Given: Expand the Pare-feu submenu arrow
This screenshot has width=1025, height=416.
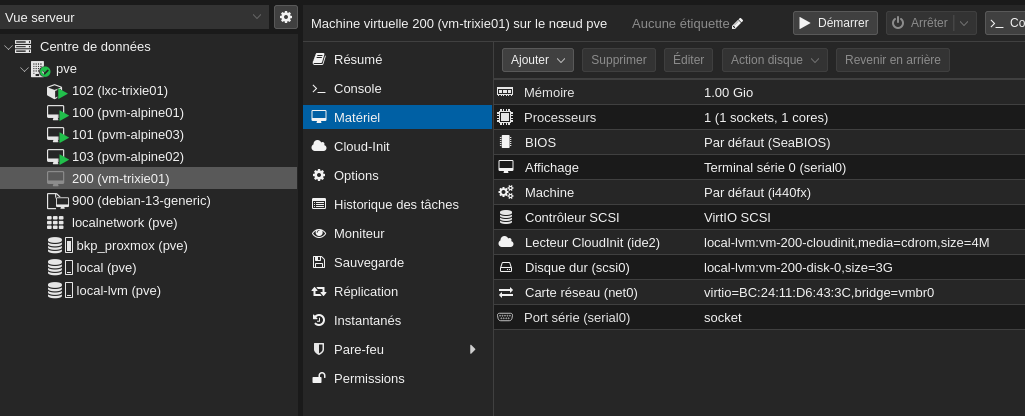Looking at the screenshot, I should pyautogui.click(x=472, y=349).
